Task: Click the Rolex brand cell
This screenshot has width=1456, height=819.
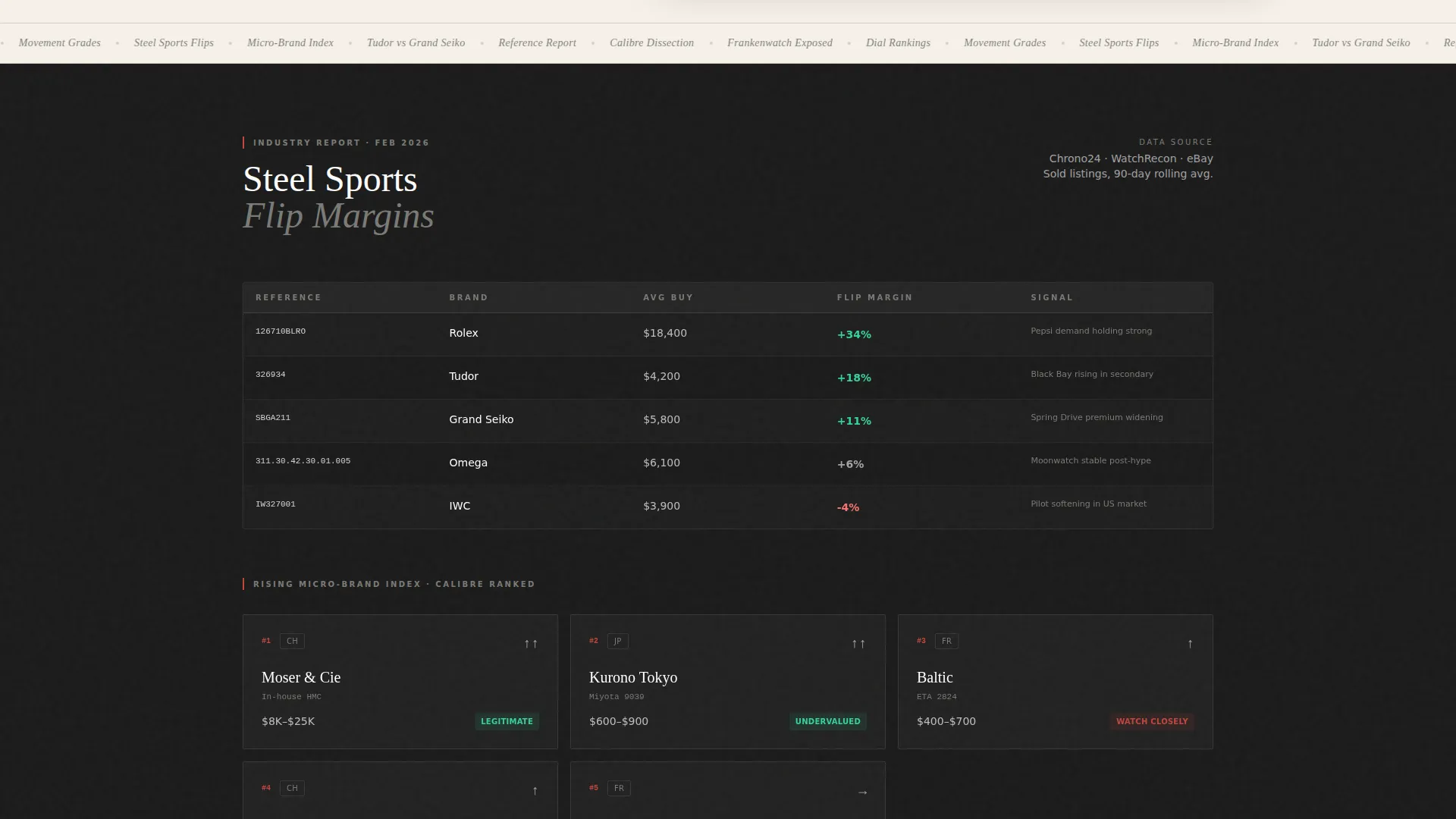Action: click(x=463, y=333)
